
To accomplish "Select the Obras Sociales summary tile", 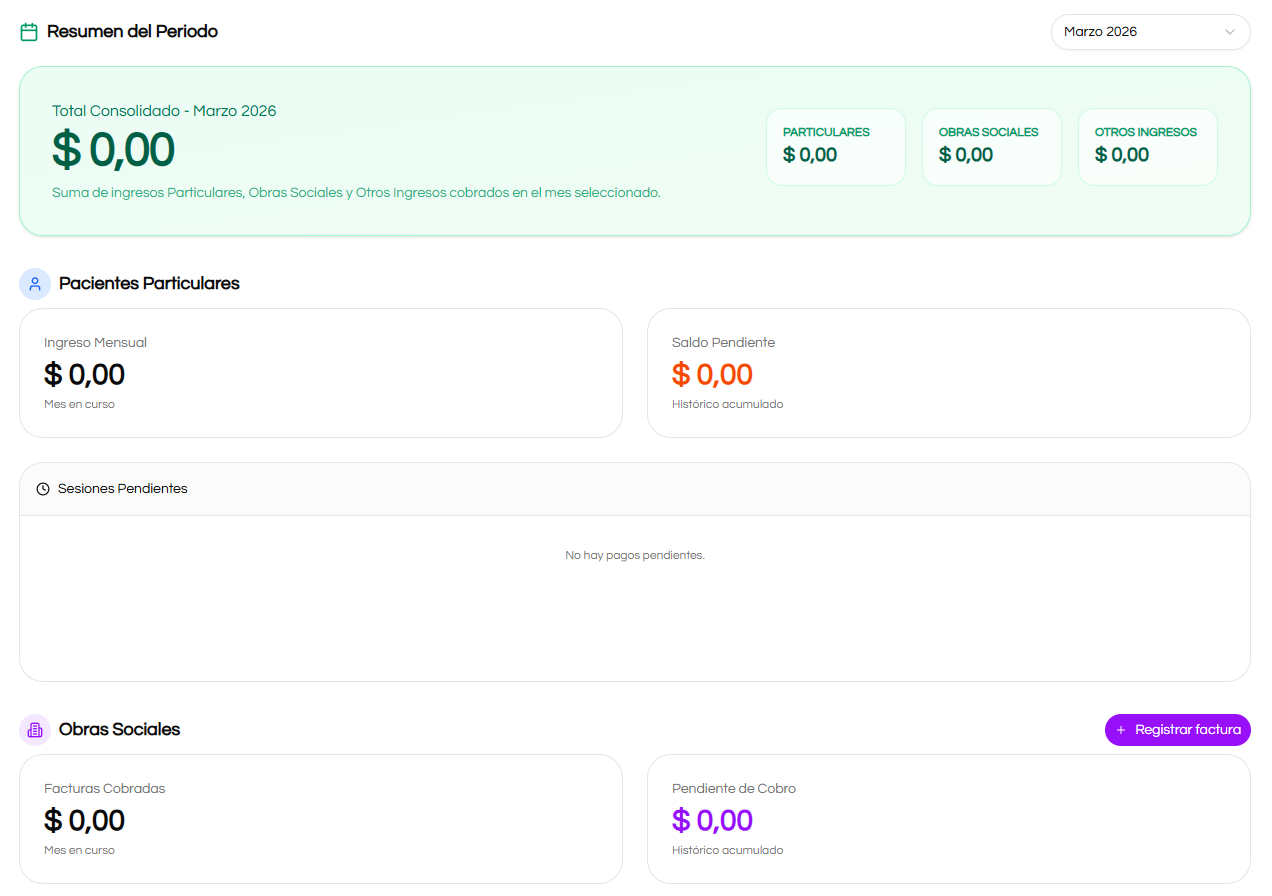I will [x=991, y=147].
